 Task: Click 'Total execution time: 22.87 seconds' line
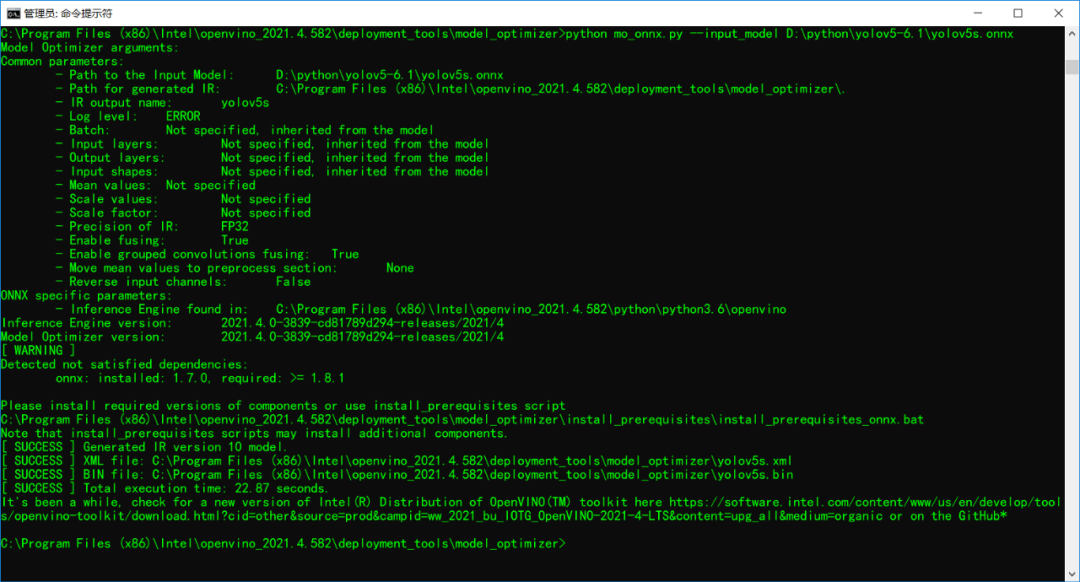(164, 488)
